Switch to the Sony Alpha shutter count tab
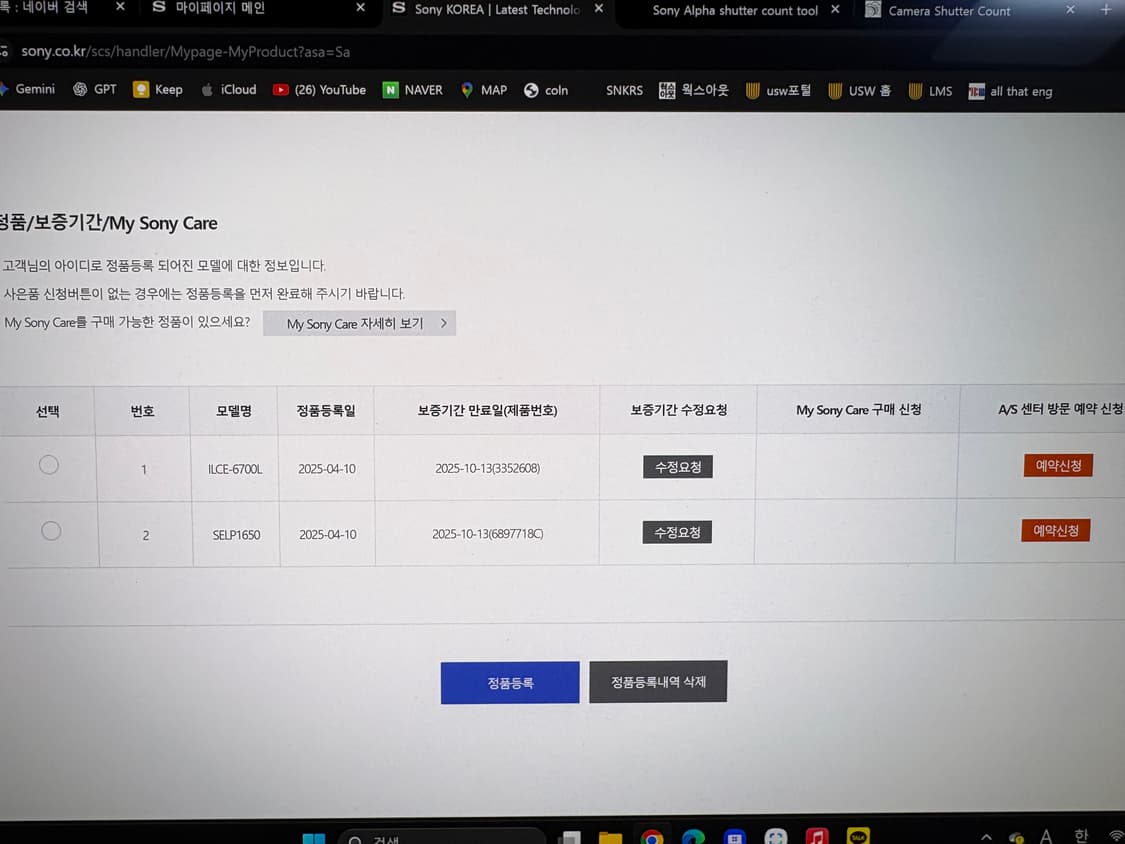The width and height of the screenshot is (1125, 844). (740, 11)
